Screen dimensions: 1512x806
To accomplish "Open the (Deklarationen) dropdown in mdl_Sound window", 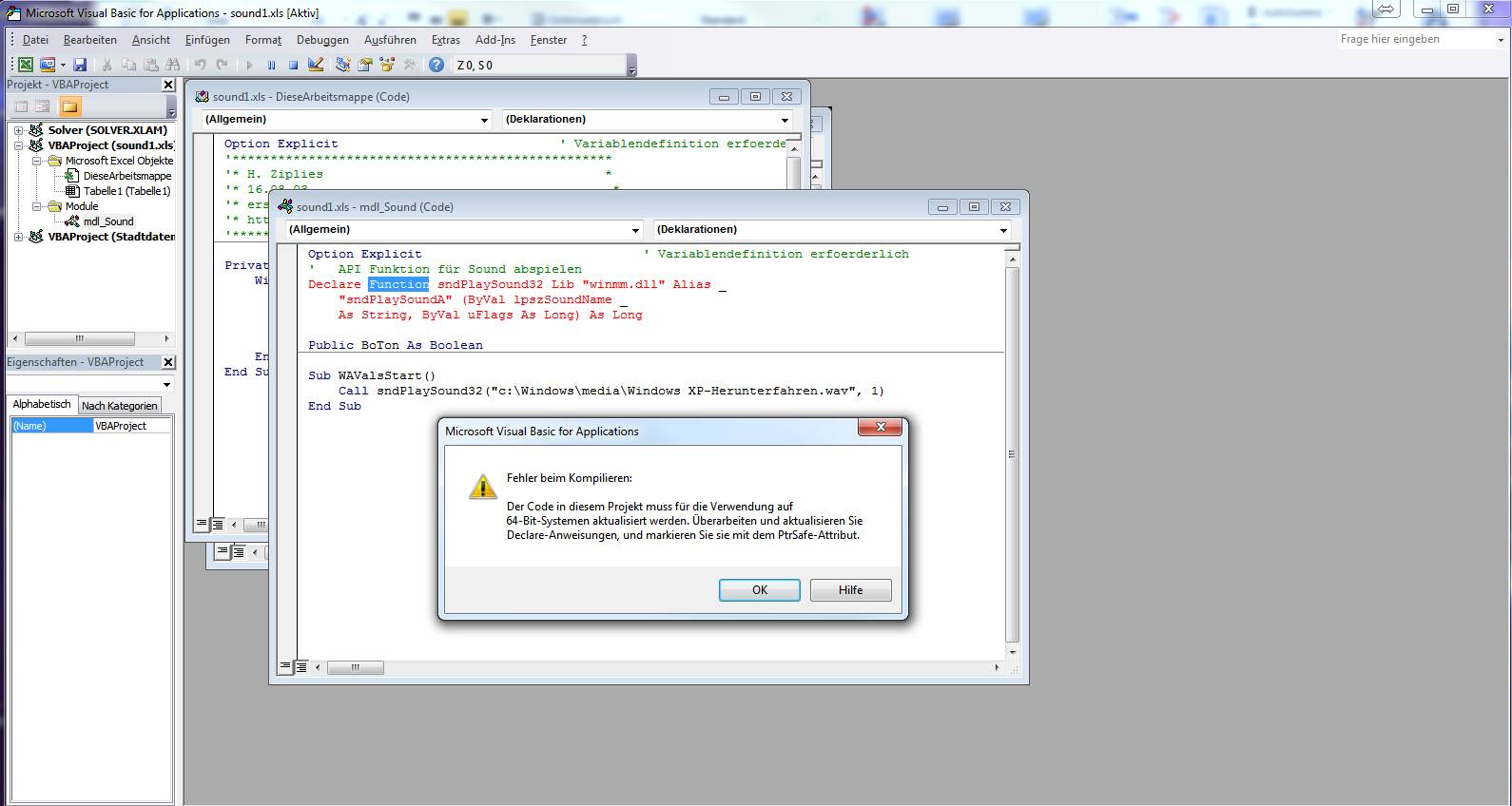I will [x=1003, y=230].
